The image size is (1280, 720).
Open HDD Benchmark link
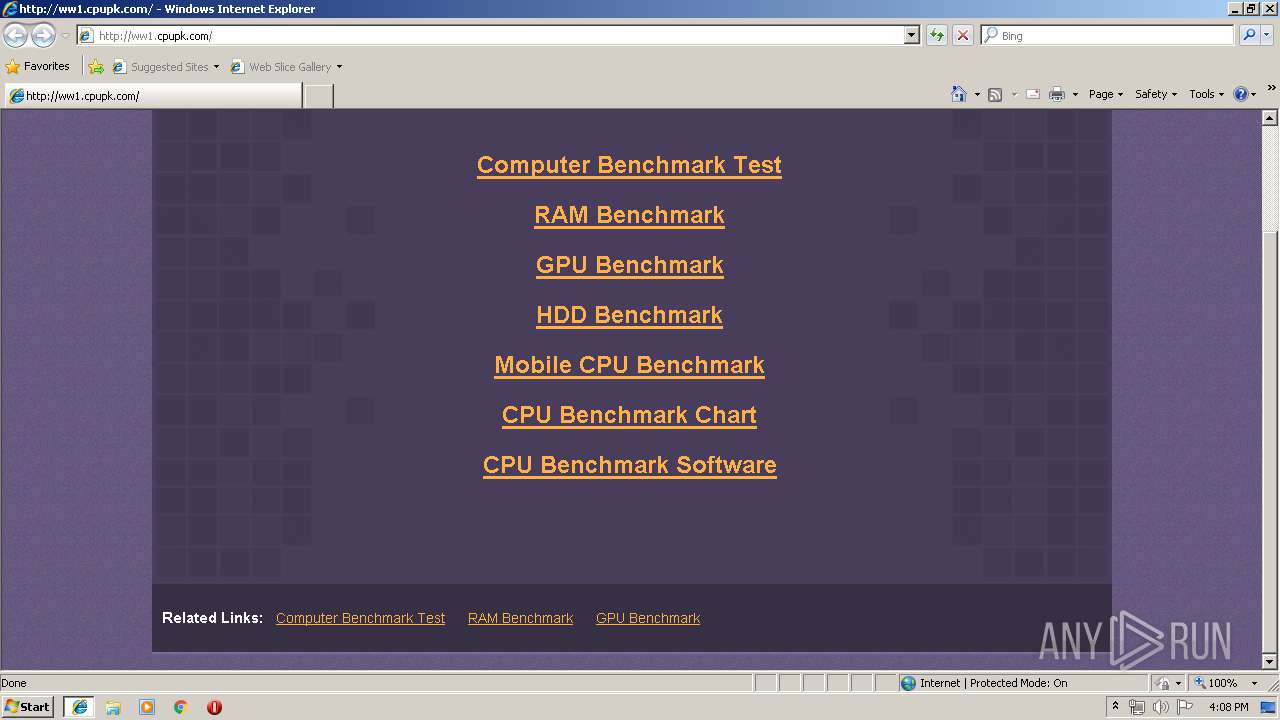tap(629, 315)
